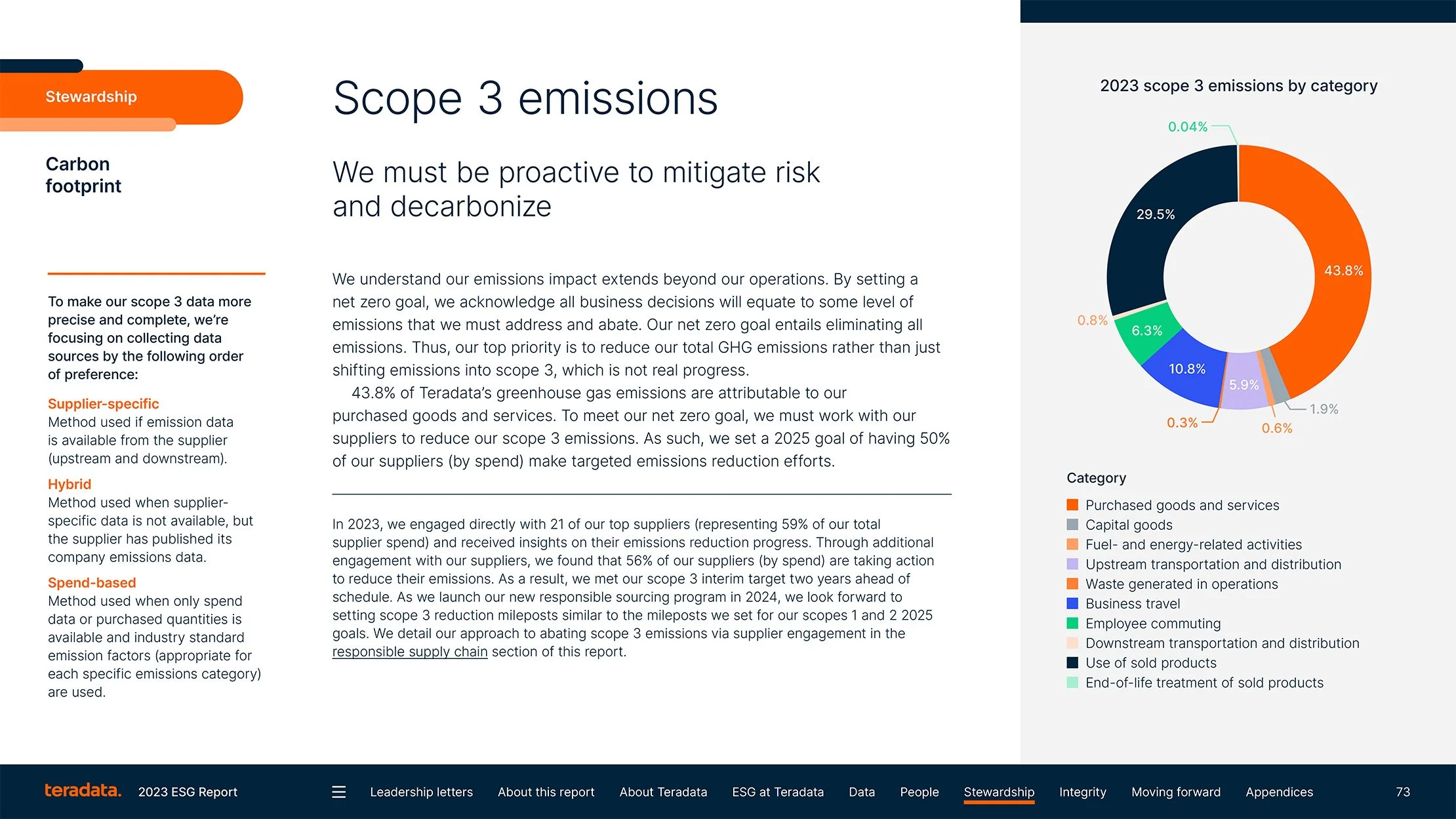Go to the Integrity section
Viewport: 1456px width, 819px height.
pos(1082,792)
